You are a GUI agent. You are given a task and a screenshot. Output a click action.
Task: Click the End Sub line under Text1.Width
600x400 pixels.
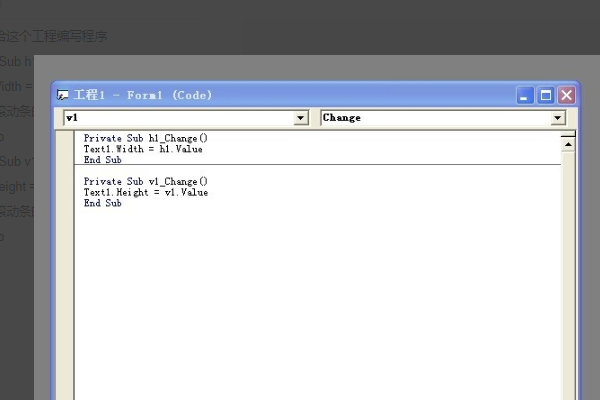pyautogui.click(x=103, y=160)
